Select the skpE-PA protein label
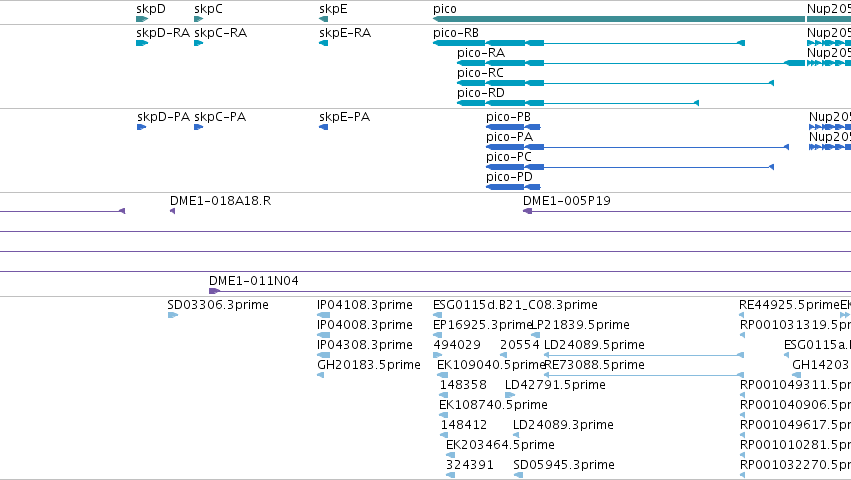Viewport: 851px width, 480px height. click(345, 117)
